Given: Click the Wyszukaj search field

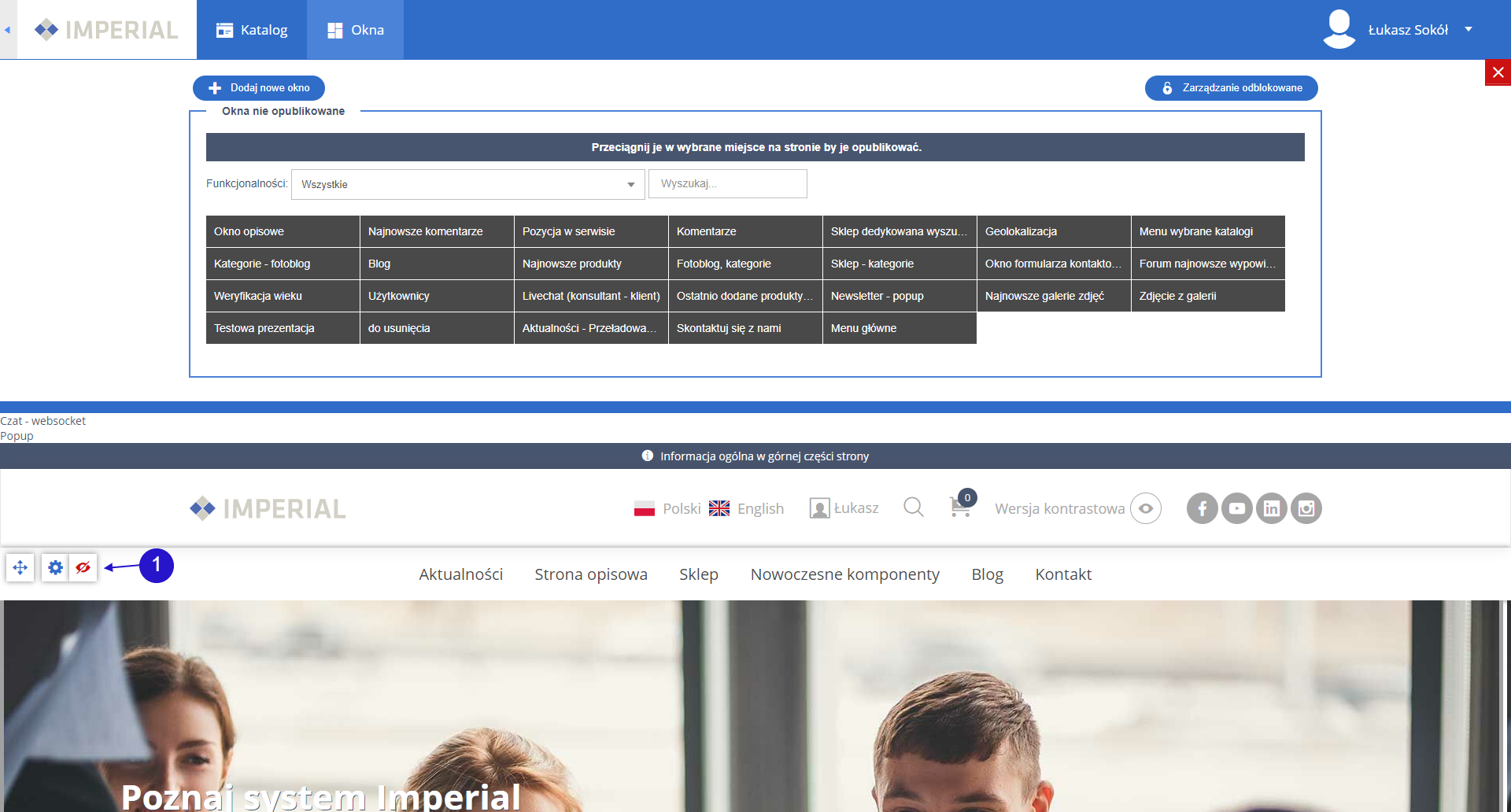Looking at the screenshot, I should [x=727, y=183].
